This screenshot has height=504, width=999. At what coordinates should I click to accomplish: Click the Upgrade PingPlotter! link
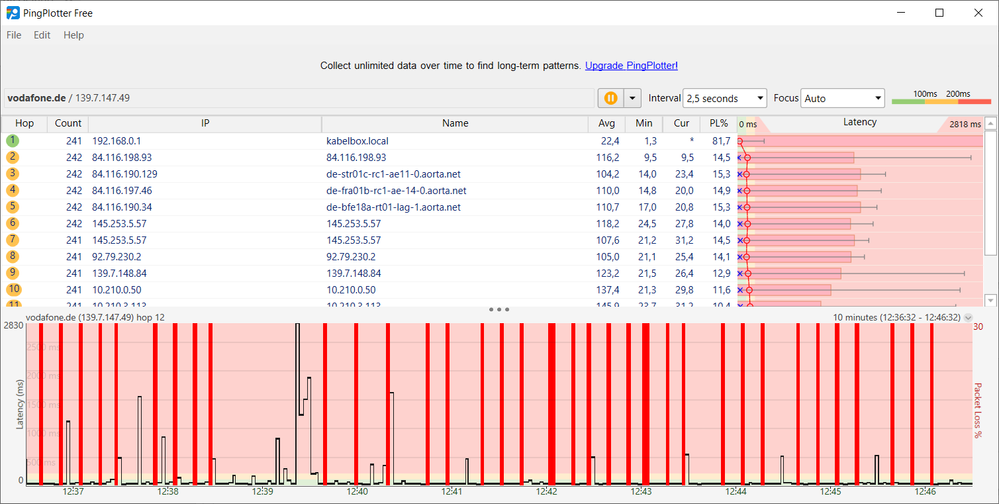tap(631, 65)
